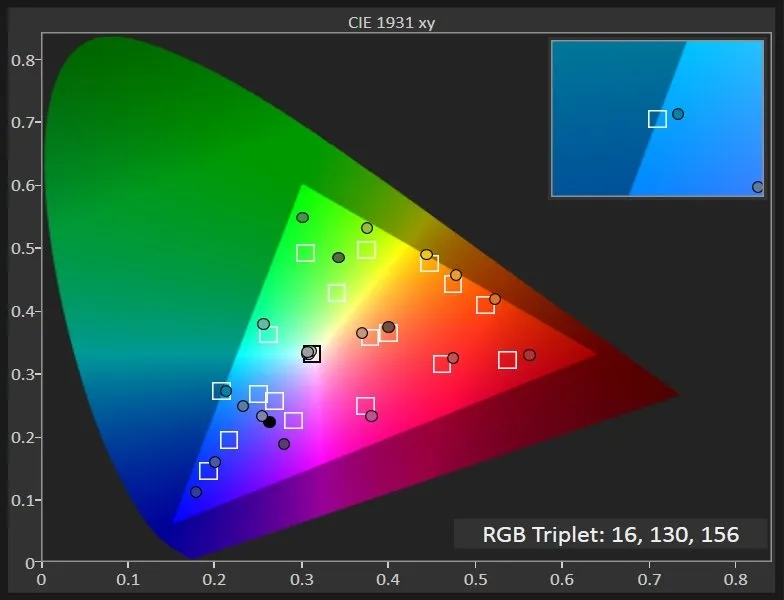The image size is (784, 600).
Task: Click the green measured circle near y 0.55
Action: pos(302,218)
